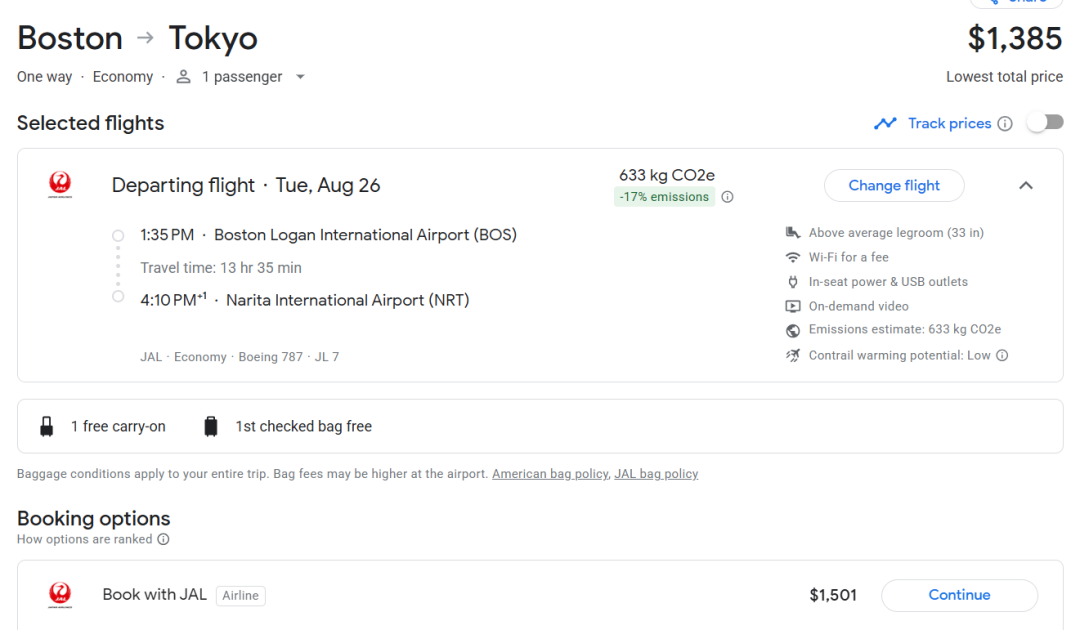
Task: Open the One way trip type menu
Action: click(44, 77)
